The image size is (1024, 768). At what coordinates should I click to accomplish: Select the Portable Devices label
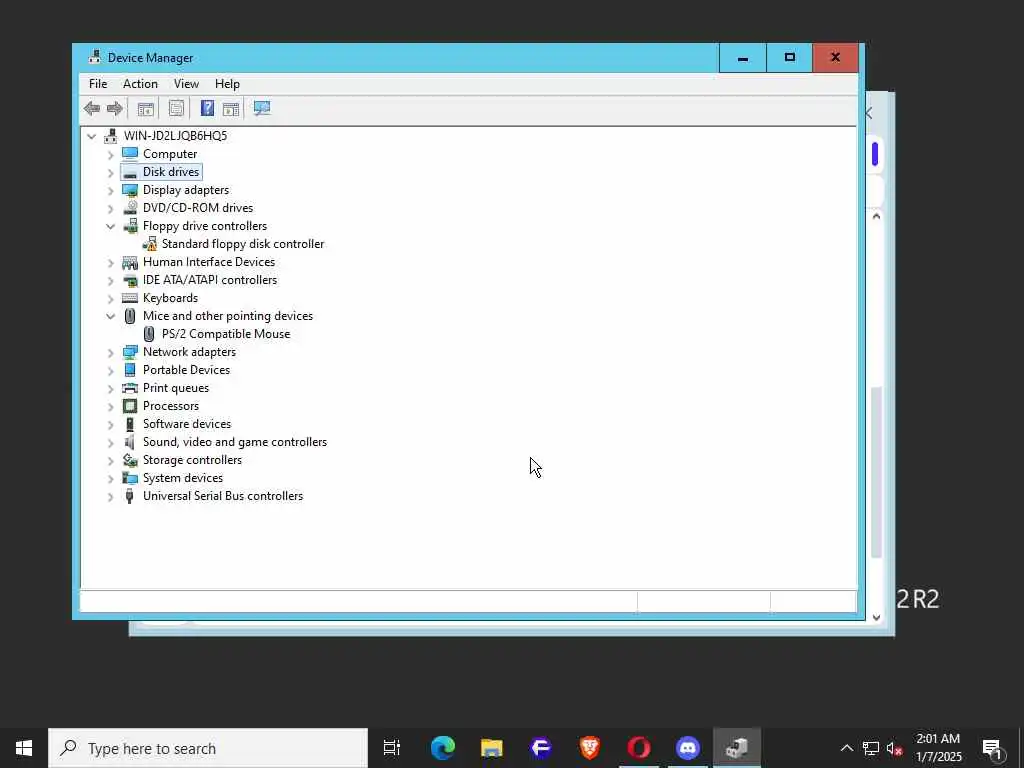pyautogui.click(x=186, y=370)
